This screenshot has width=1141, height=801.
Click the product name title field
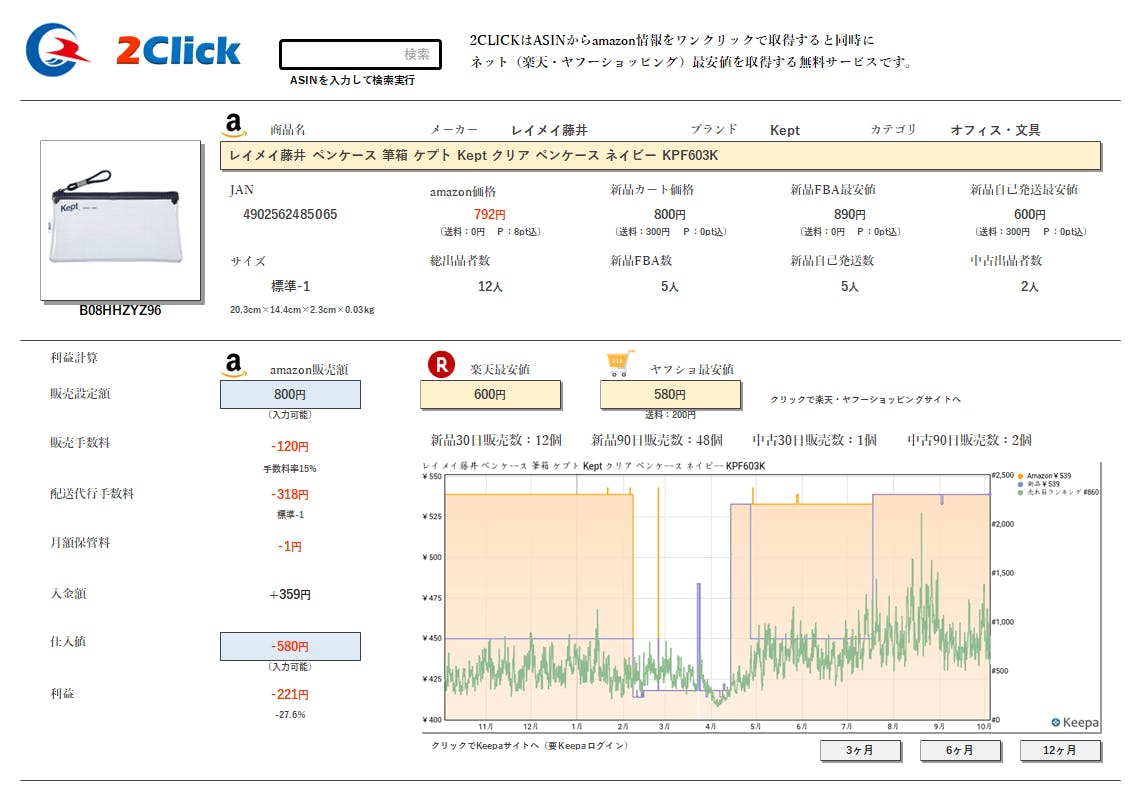tap(660, 156)
